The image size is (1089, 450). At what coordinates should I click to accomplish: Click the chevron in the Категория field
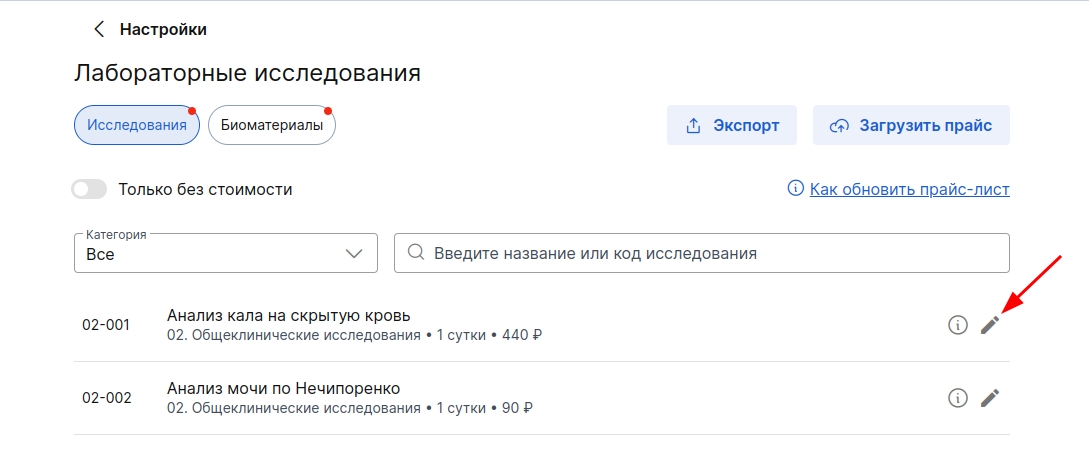pyautogui.click(x=354, y=253)
